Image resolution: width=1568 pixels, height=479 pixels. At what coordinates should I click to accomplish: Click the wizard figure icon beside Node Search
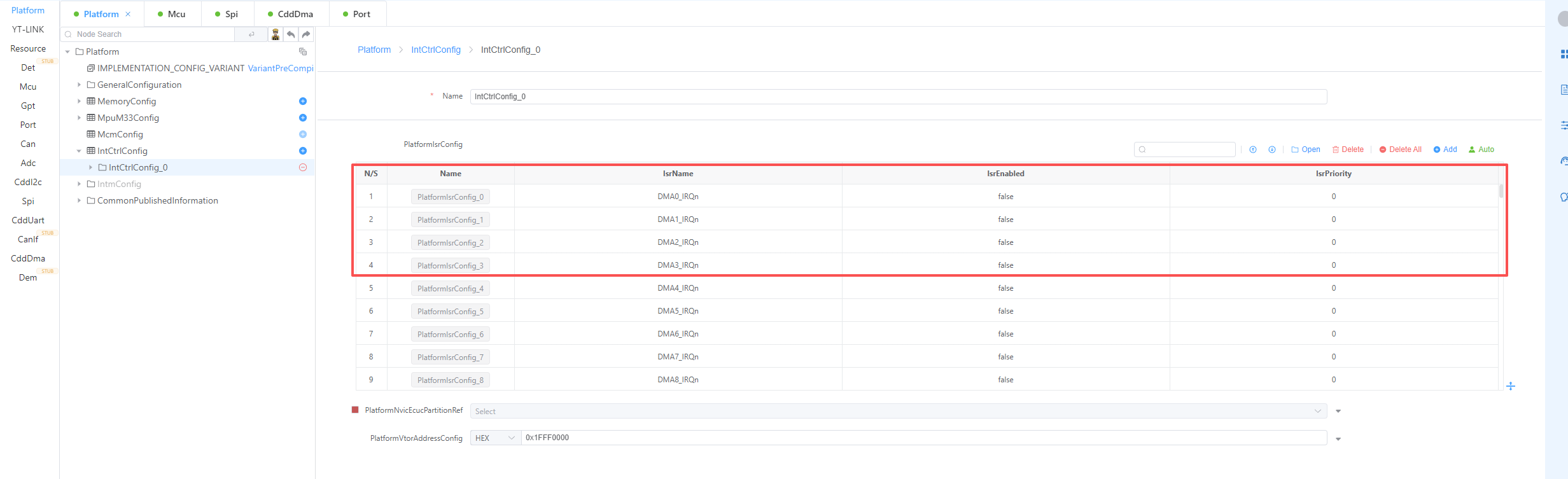click(276, 34)
